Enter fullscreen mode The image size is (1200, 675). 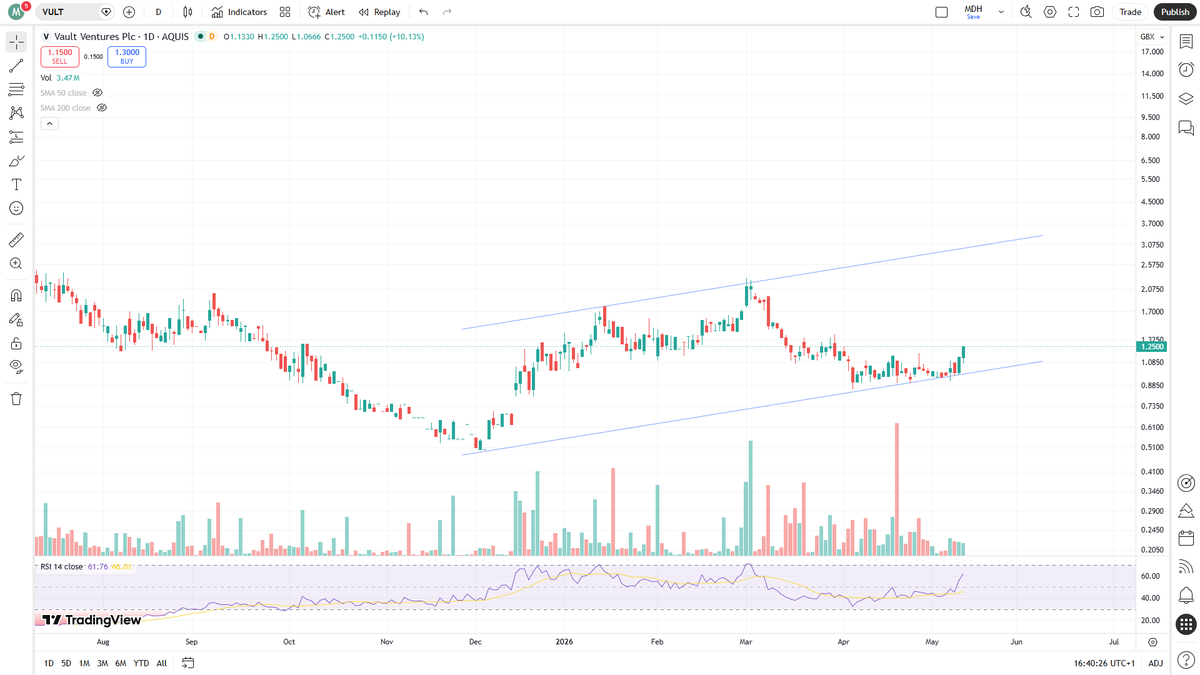1073,12
